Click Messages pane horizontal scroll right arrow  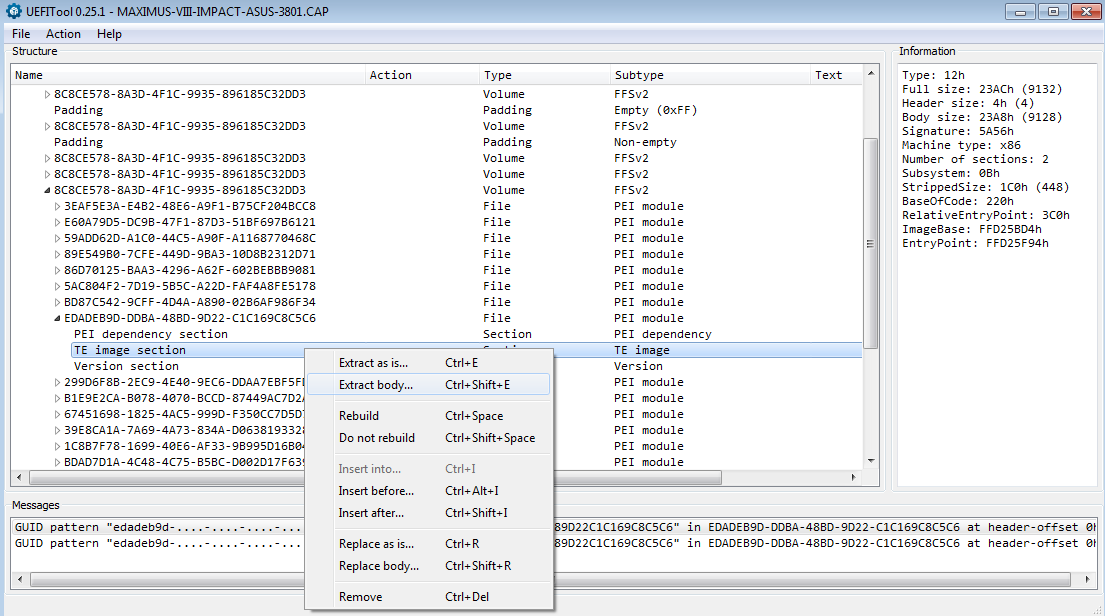(x=1087, y=579)
